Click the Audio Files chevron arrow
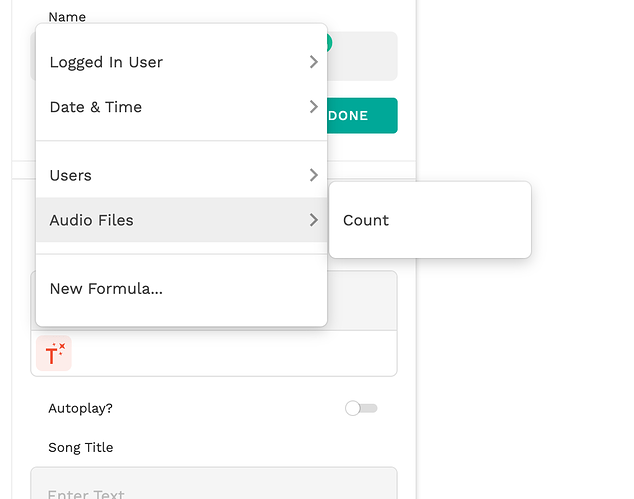This screenshot has height=499, width=634. 313,220
